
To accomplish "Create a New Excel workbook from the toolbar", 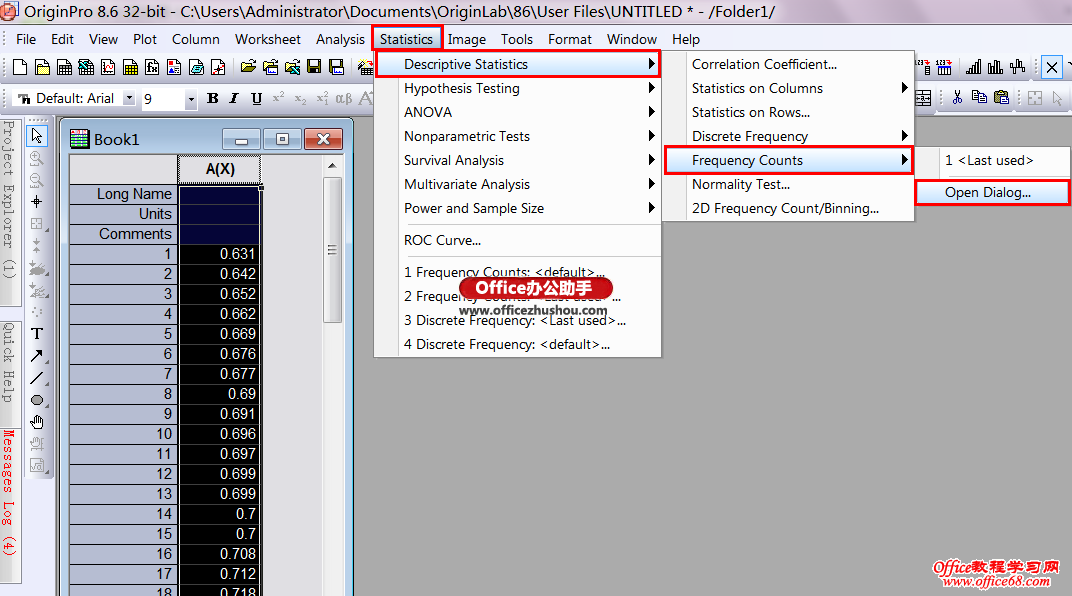I will [x=86, y=67].
